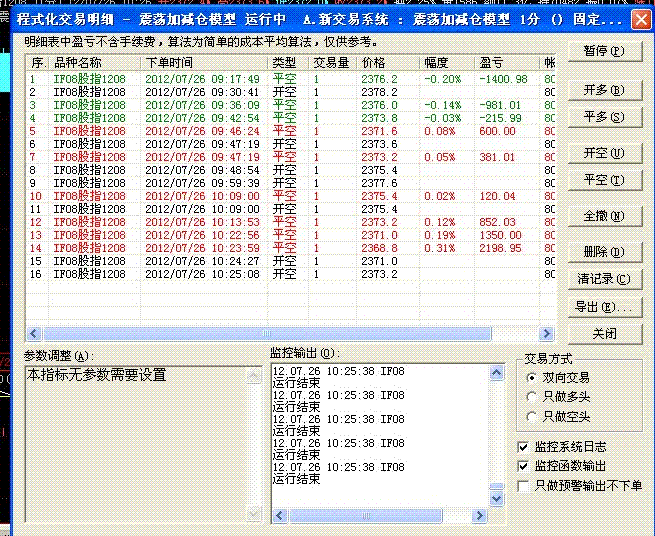The image size is (655, 536).
Task: Click the 参数调整 box down scroll arrow
Action: (254, 513)
